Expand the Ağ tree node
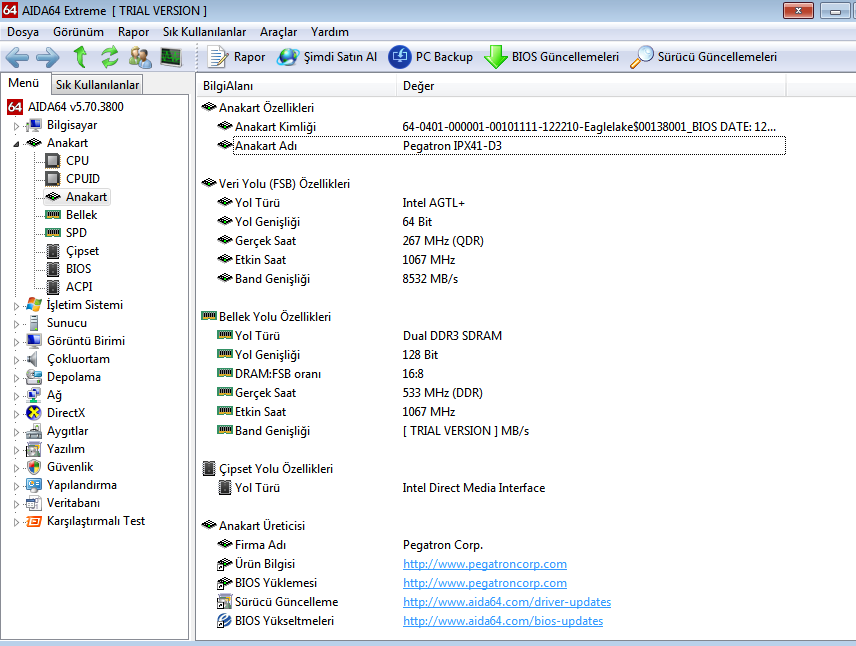This screenshot has width=856, height=646. (16, 396)
